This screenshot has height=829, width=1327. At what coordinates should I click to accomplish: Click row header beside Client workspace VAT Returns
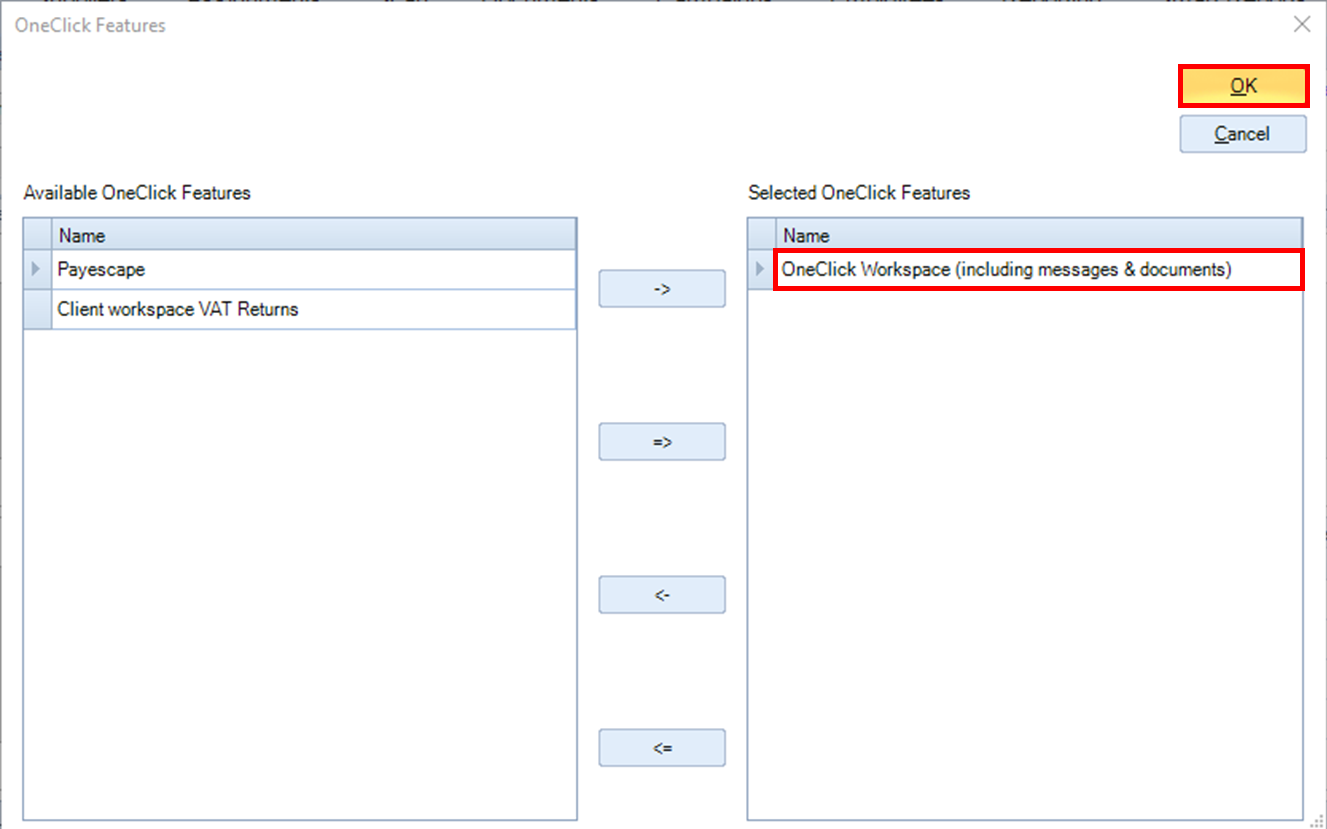pyautogui.click(x=38, y=310)
